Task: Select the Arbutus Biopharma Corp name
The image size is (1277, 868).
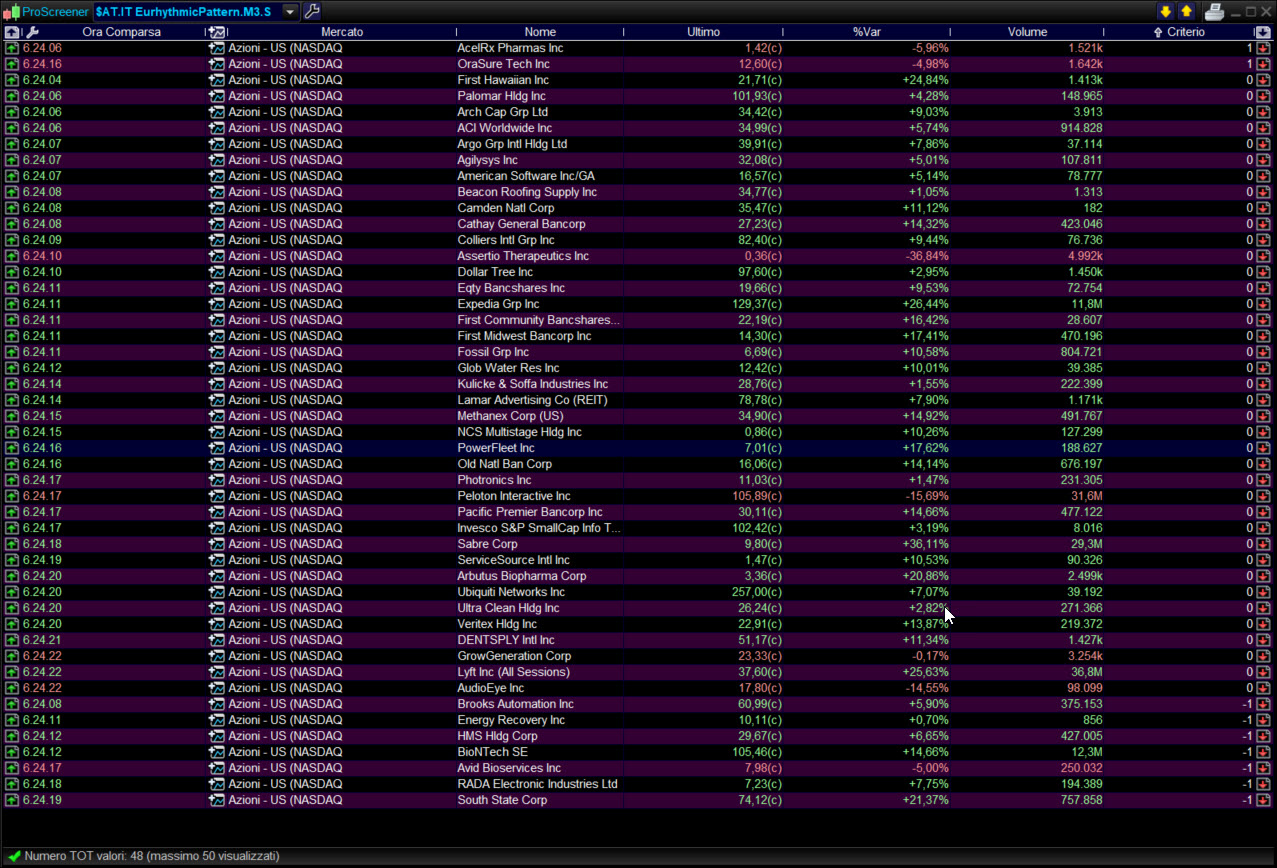Action: [x=522, y=576]
